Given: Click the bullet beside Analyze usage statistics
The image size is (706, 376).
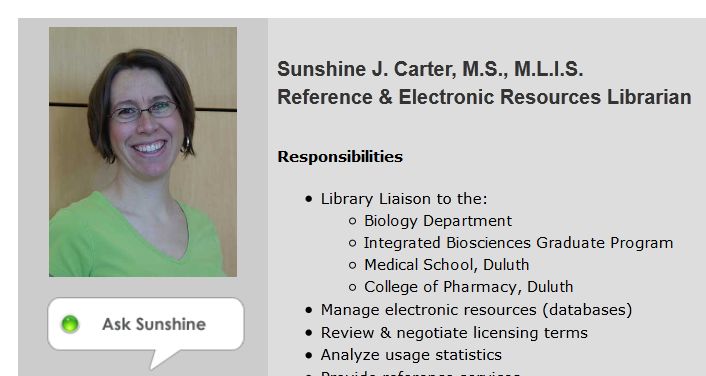Looking at the screenshot, I should coord(308,355).
